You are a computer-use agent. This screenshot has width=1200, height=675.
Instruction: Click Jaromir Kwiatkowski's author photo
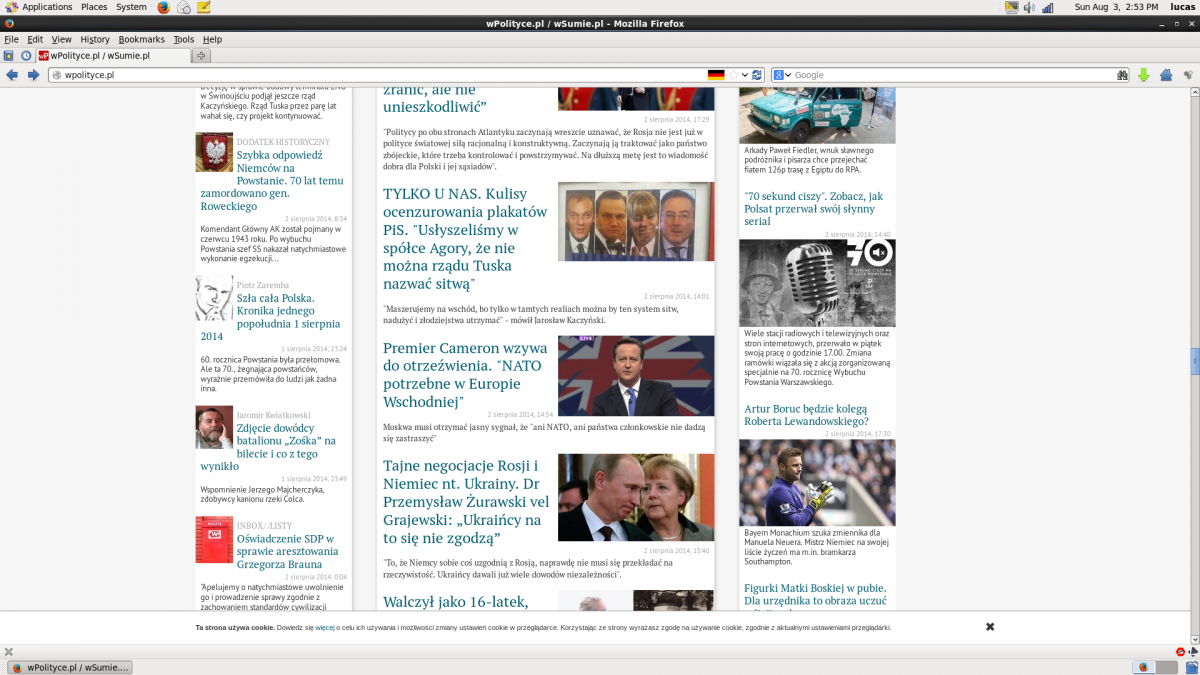pos(214,427)
